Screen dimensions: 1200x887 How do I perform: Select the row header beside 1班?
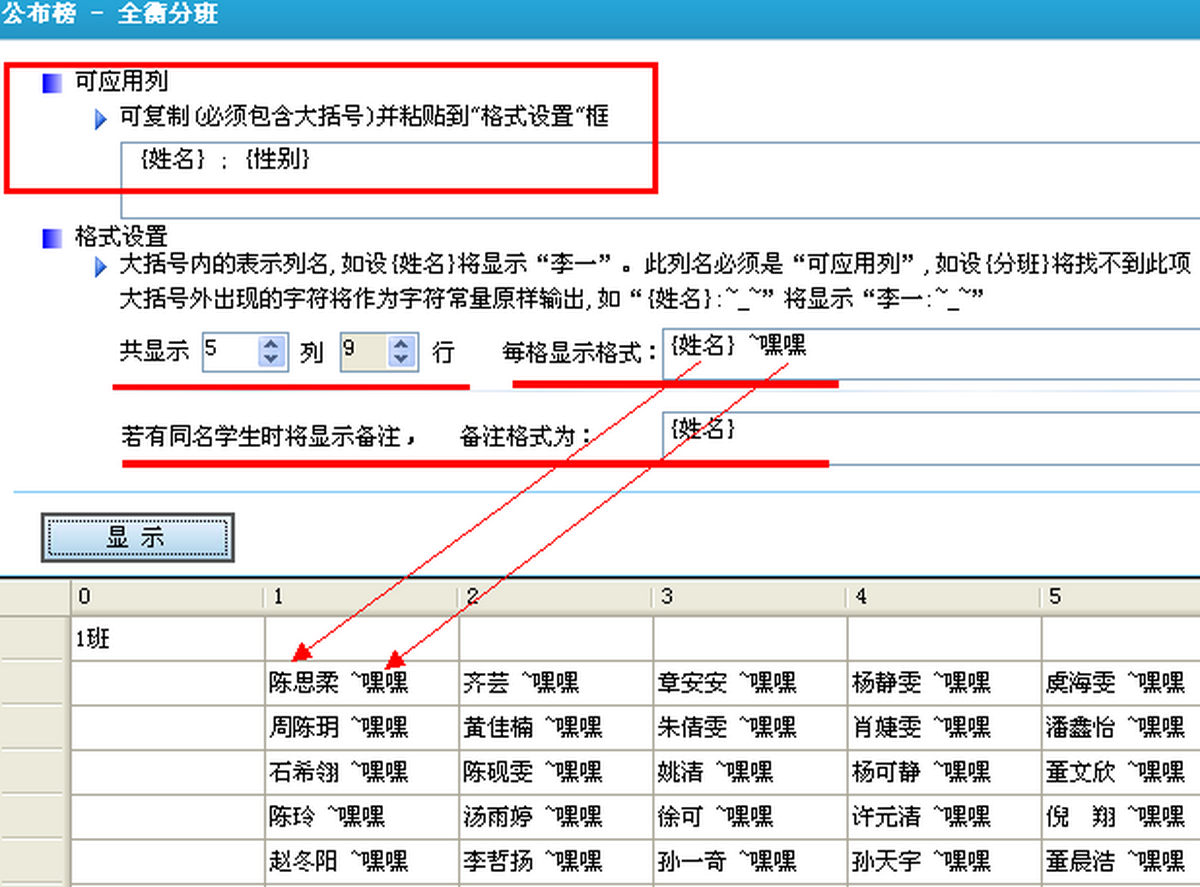[35, 639]
